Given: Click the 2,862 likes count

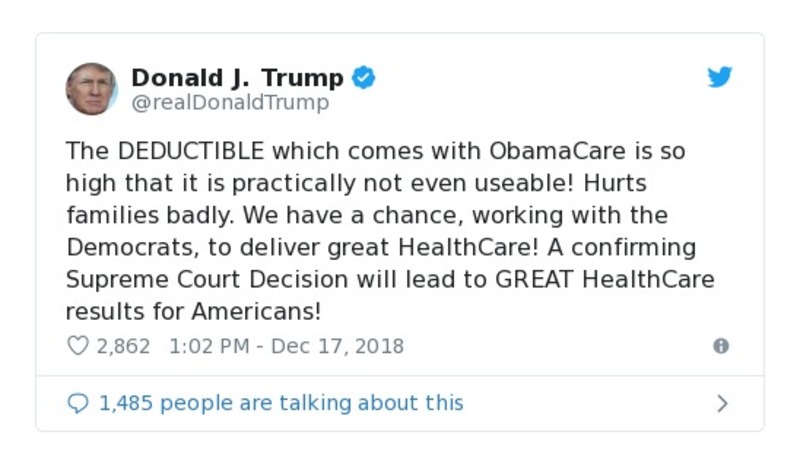Looking at the screenshot, I should point(123,346).
